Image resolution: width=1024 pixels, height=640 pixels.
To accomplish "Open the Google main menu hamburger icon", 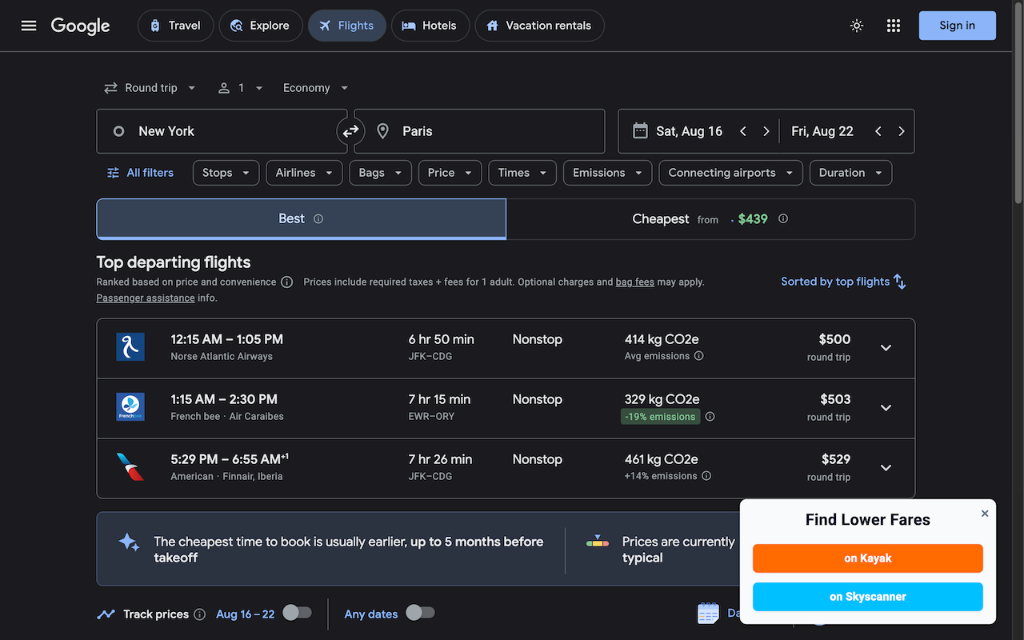I will 28,25.
